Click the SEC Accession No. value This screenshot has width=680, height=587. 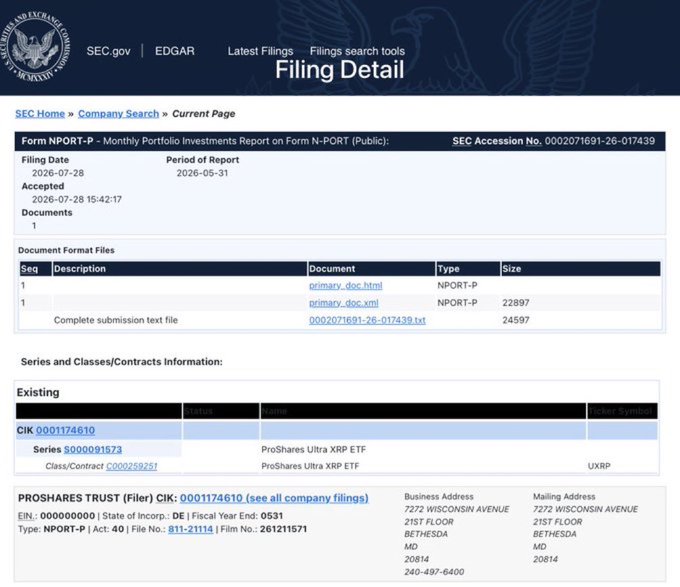(x=600, y=141)
